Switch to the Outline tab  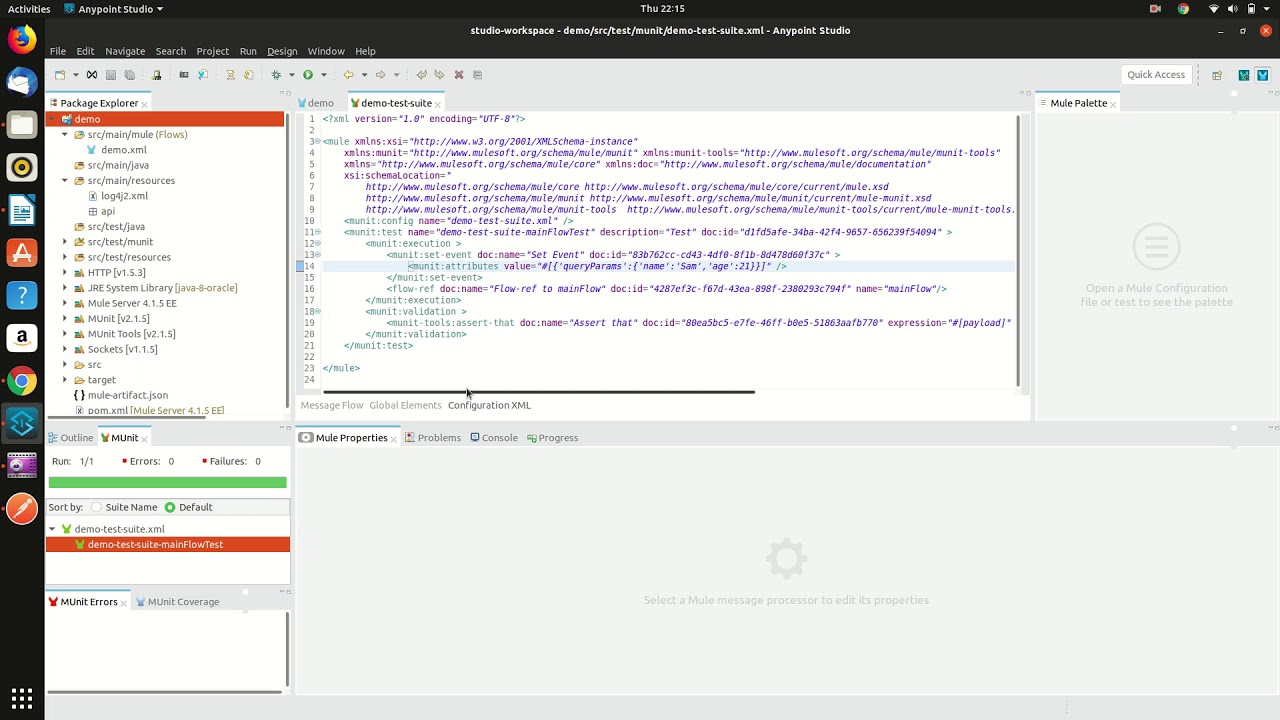(x=70, y=438)
